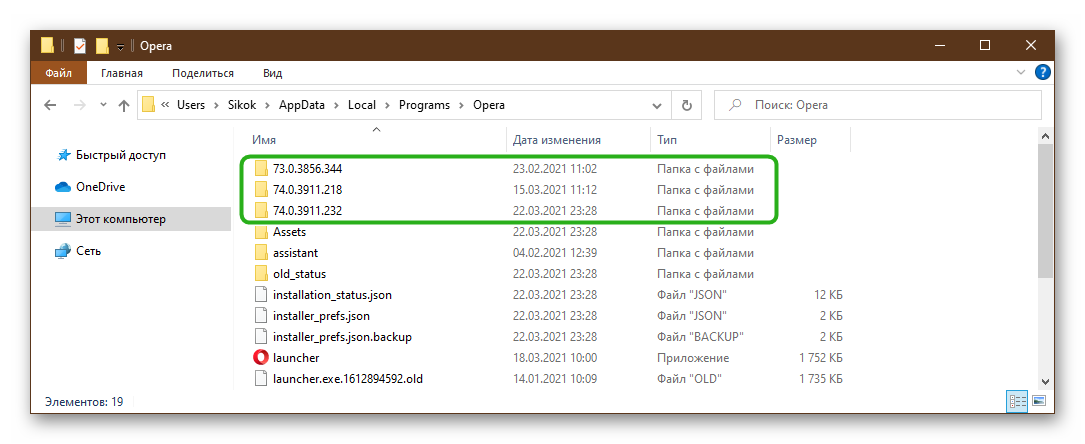
Task: Click Opera in the address path
Action: (489, 105)
